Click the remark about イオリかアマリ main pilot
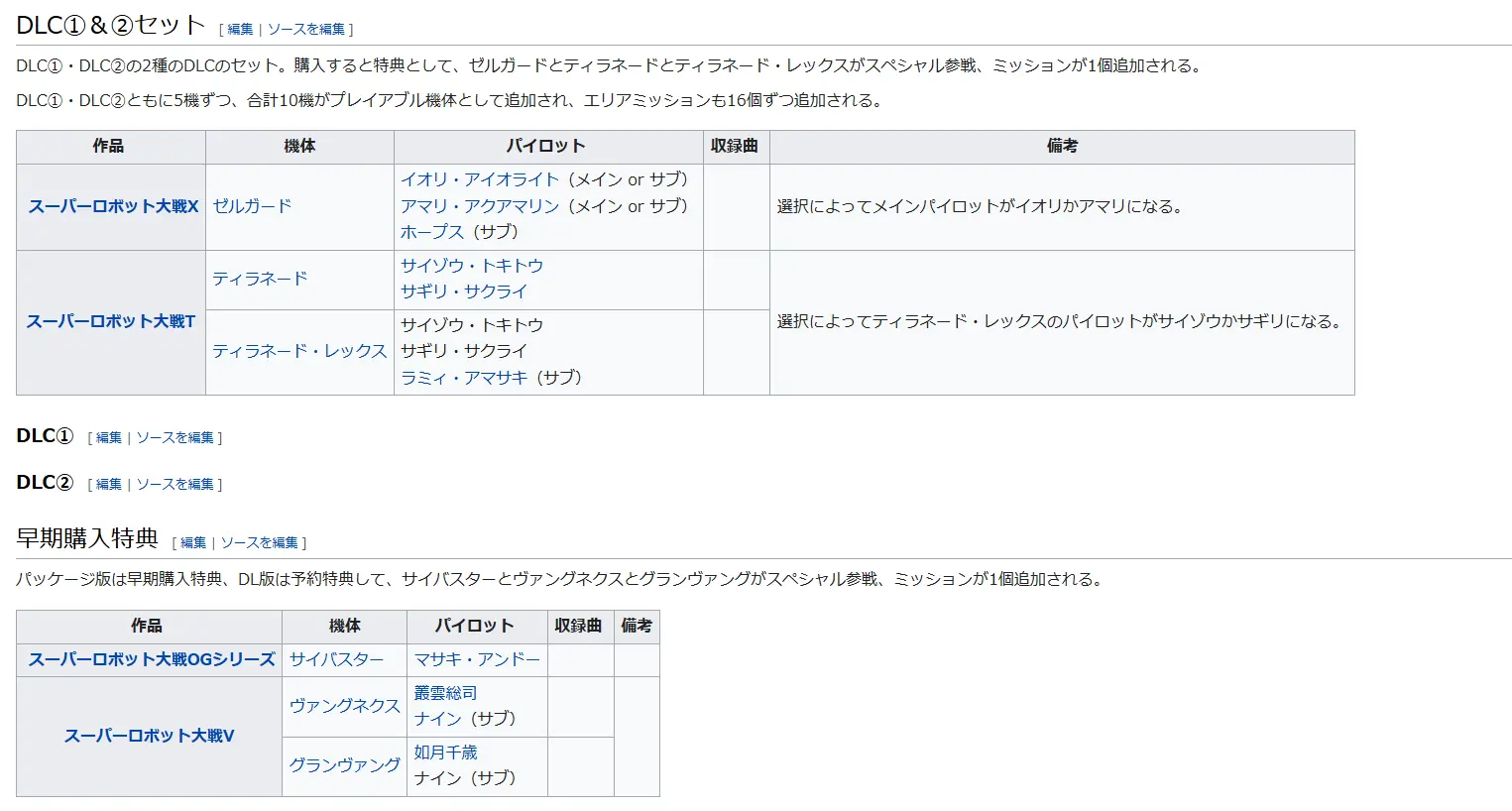 (981, 206)
